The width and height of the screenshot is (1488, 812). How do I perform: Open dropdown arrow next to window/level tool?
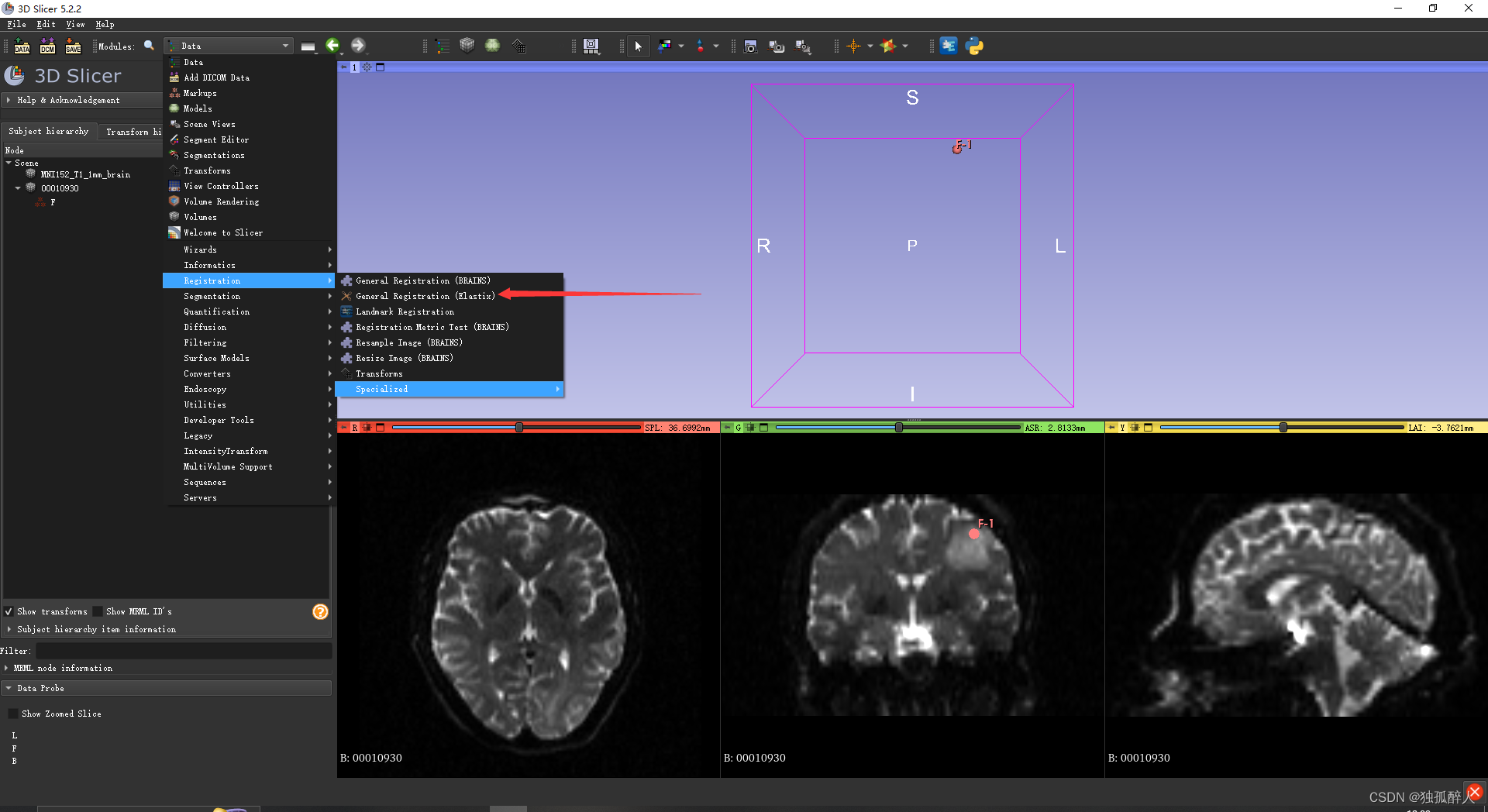click(681, 46)
